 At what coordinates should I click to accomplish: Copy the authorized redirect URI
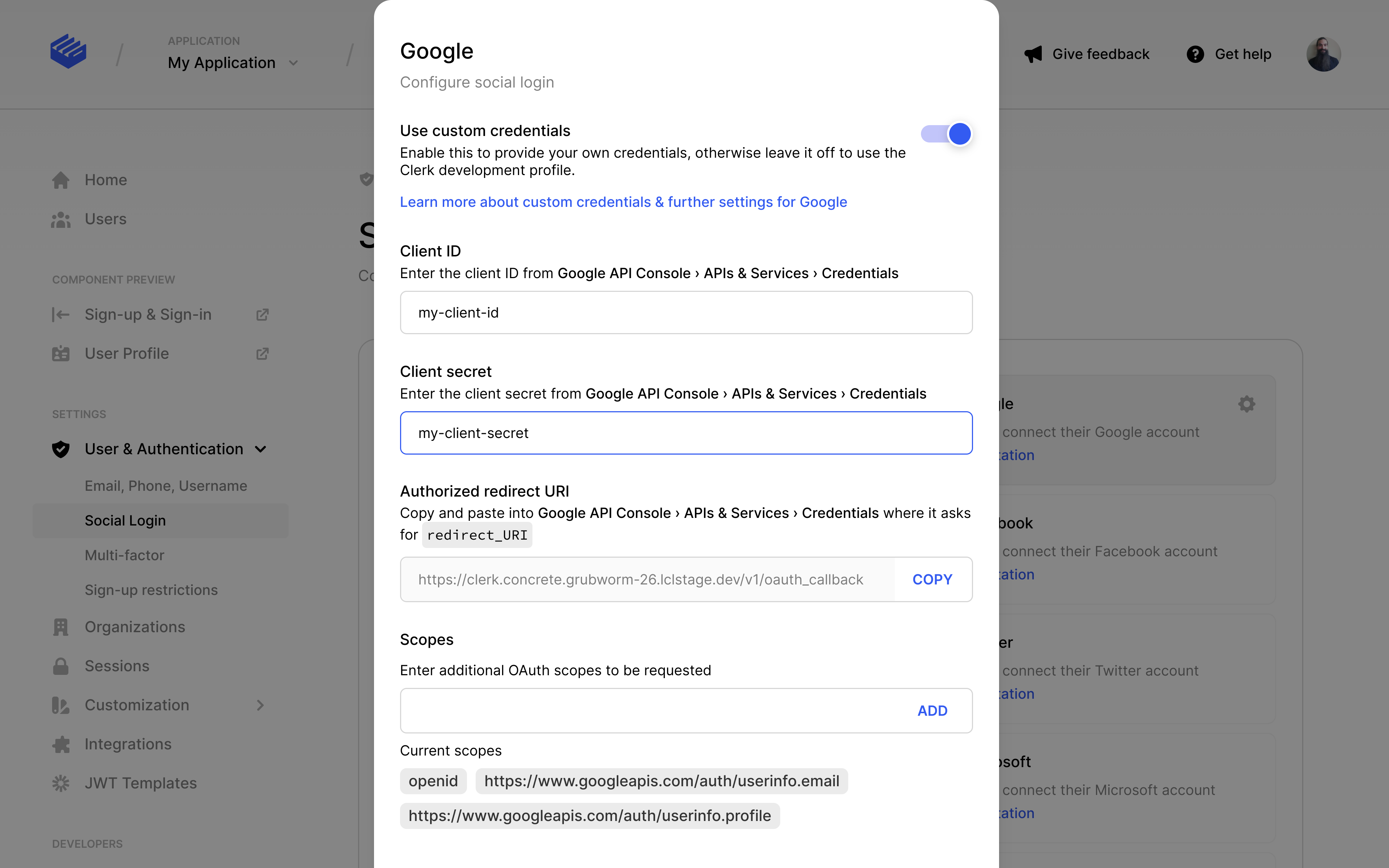933,579
